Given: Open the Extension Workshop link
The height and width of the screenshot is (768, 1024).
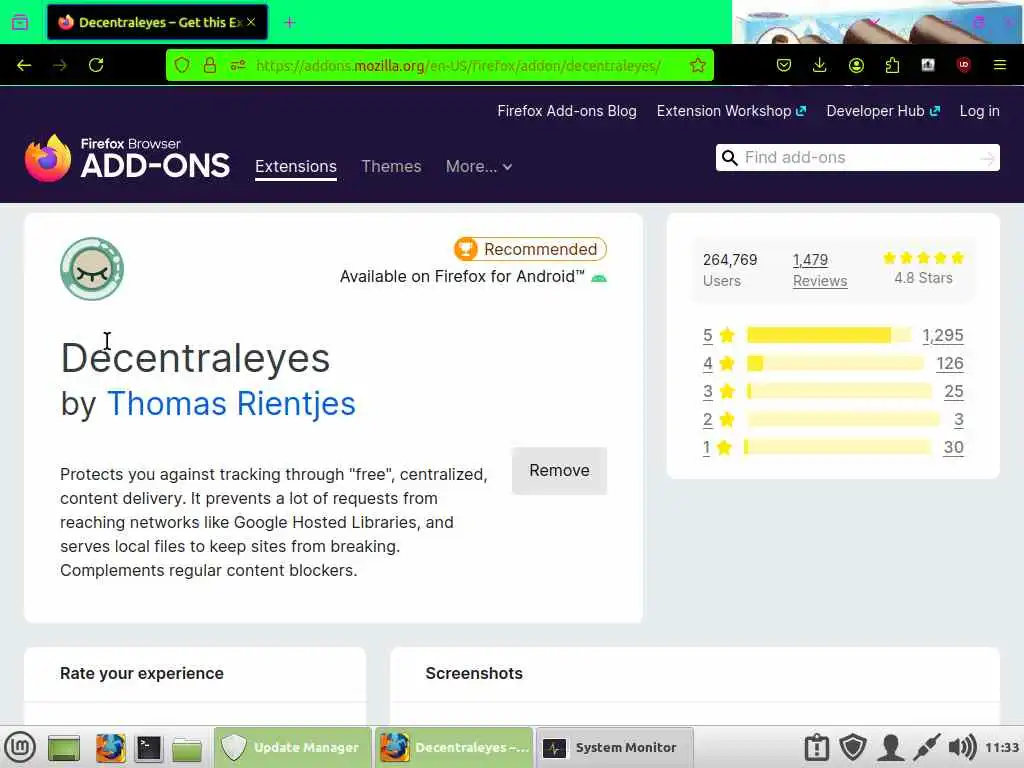Looking at the screenshot, I should point(731,111).
